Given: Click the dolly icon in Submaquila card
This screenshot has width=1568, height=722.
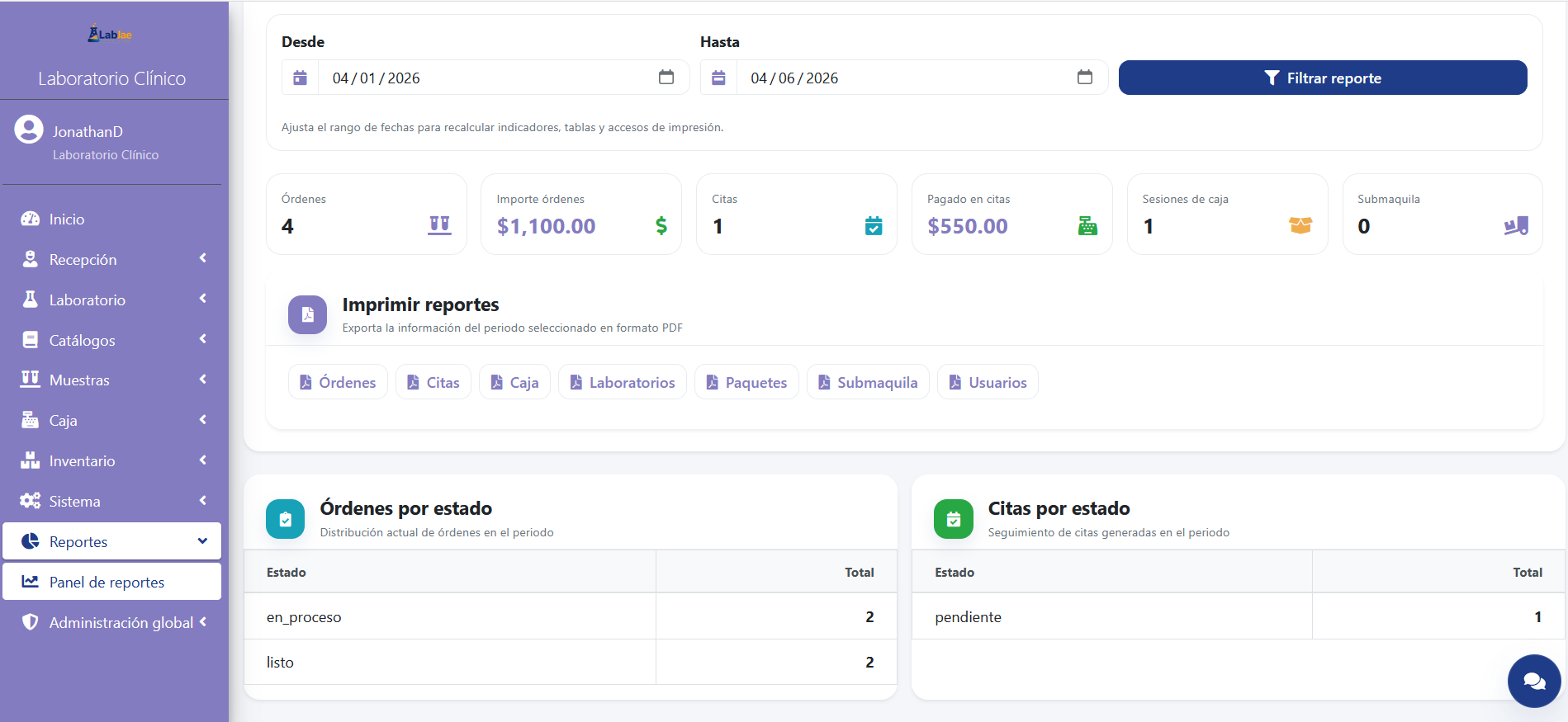Looking at the screenshot, I should pos(1516,225).
